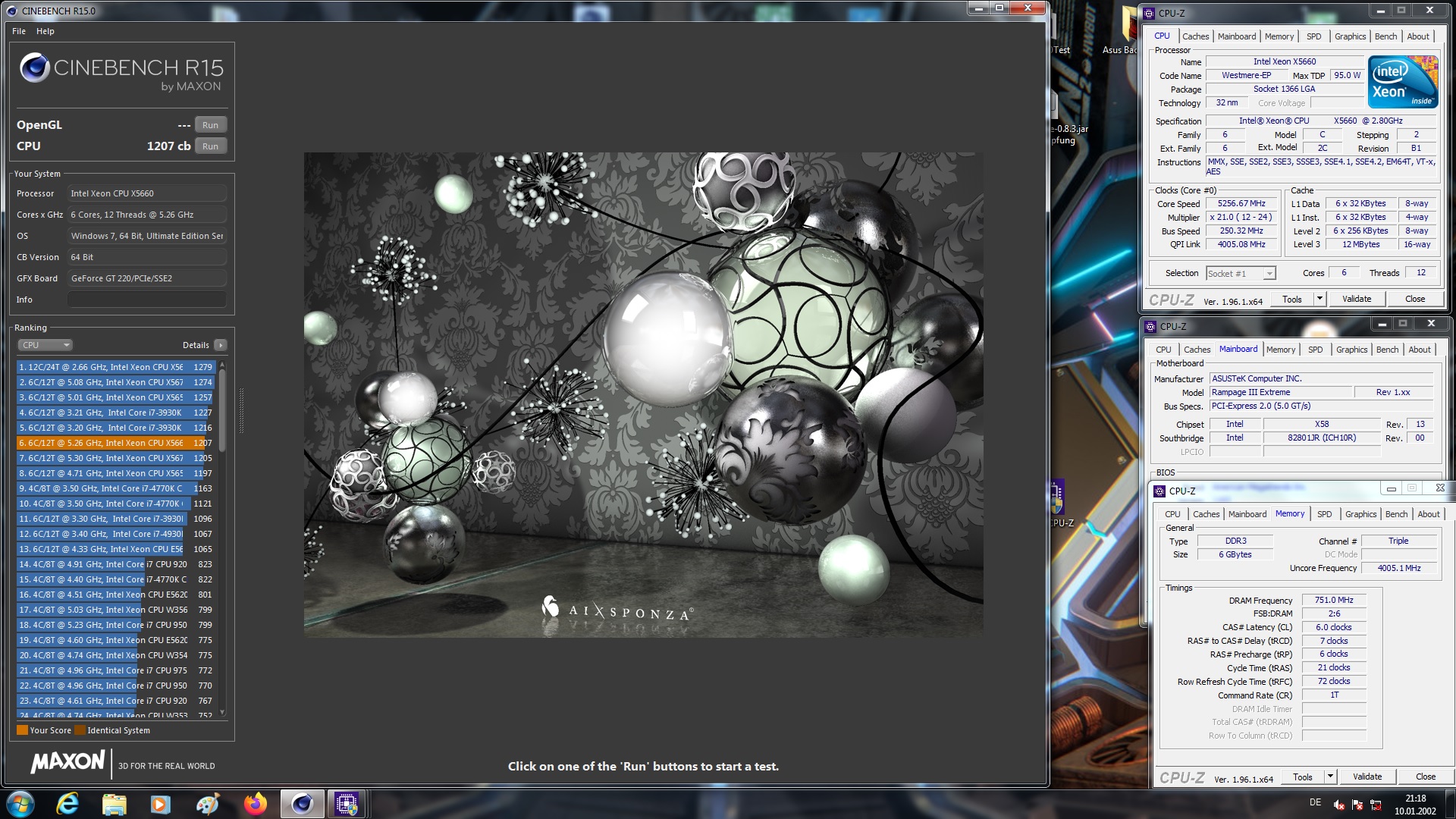
Task: Click the Cinebench title bar app icon
Action: tap(11, 11)
